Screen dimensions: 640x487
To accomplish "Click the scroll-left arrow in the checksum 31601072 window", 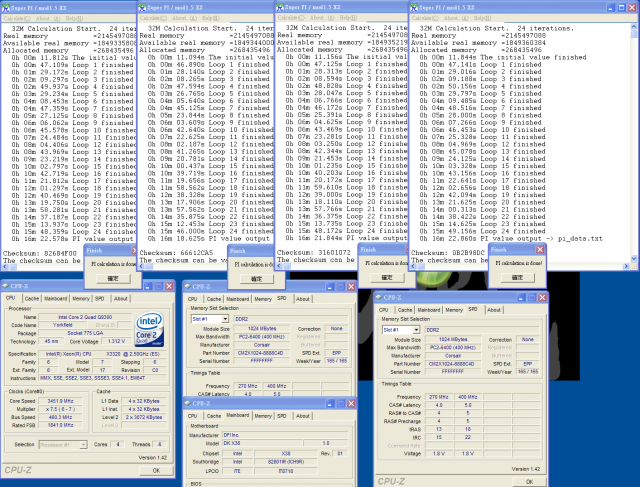I will click(280, 266).
